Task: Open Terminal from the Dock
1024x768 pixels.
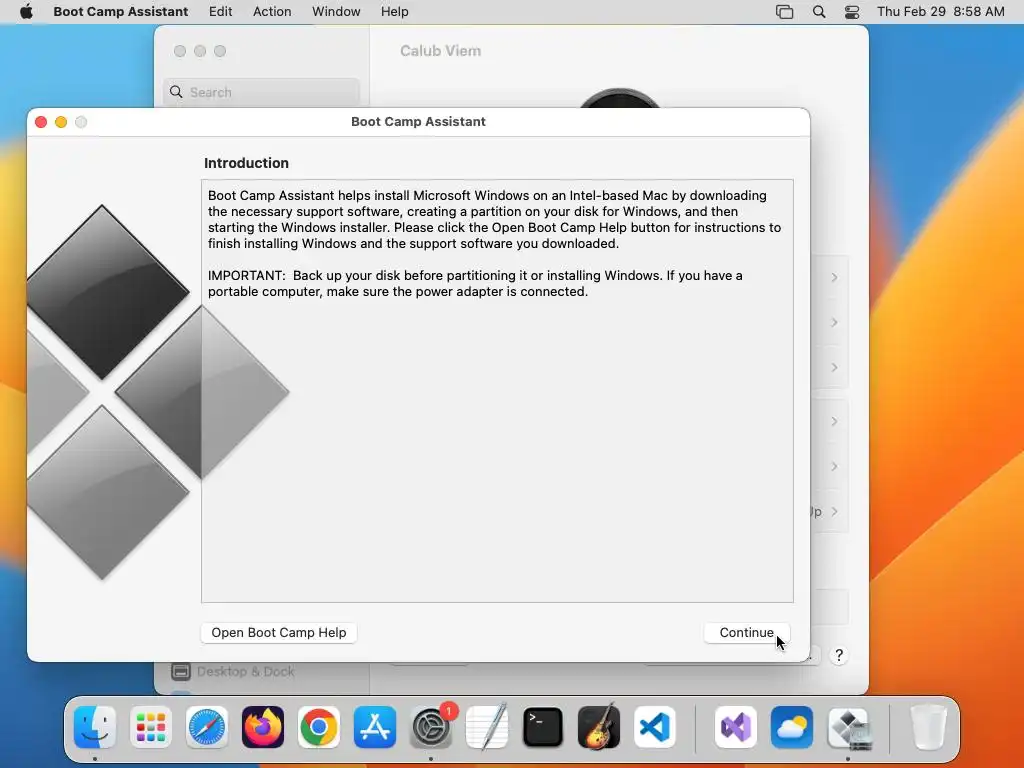Action: point(543,727)
